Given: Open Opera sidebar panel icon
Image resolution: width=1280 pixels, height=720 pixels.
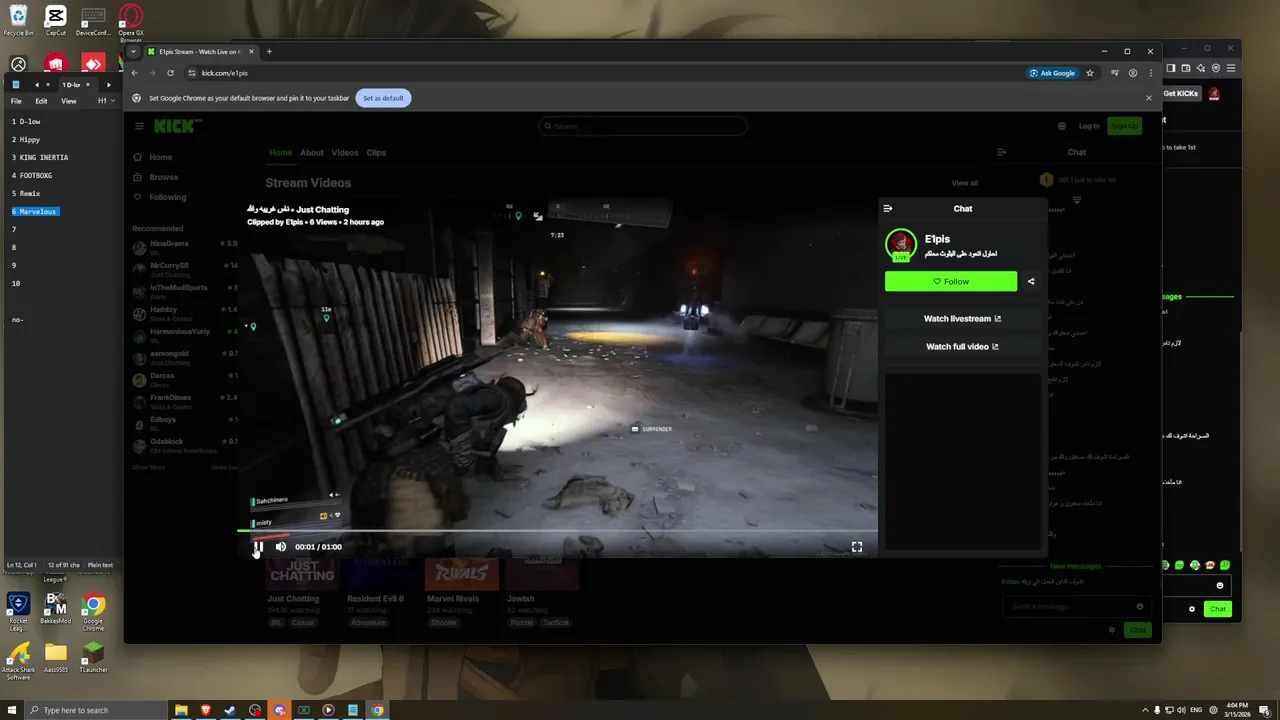Looking at the screenshot, I should pos(1171,68).
